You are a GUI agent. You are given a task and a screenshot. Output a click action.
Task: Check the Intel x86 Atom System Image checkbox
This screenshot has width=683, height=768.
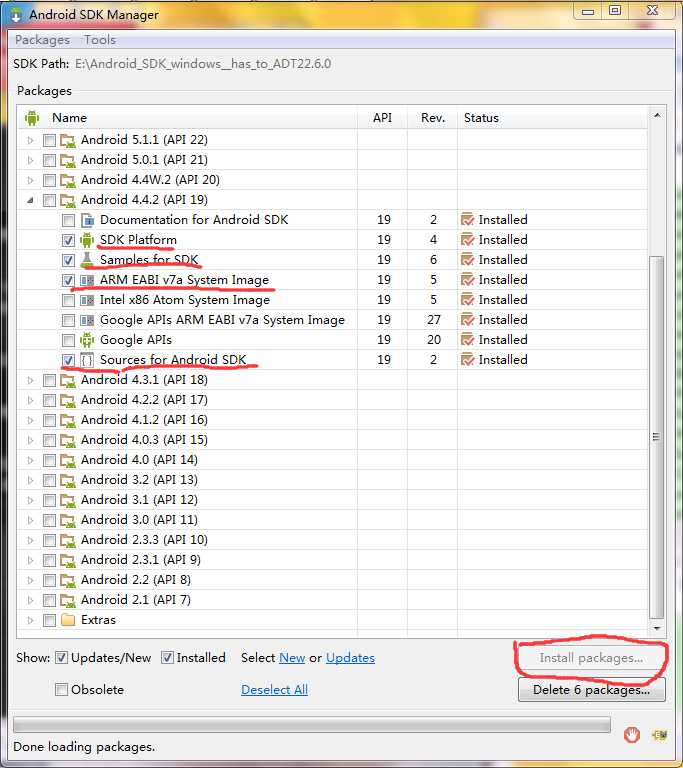click(x=68, y=300)
